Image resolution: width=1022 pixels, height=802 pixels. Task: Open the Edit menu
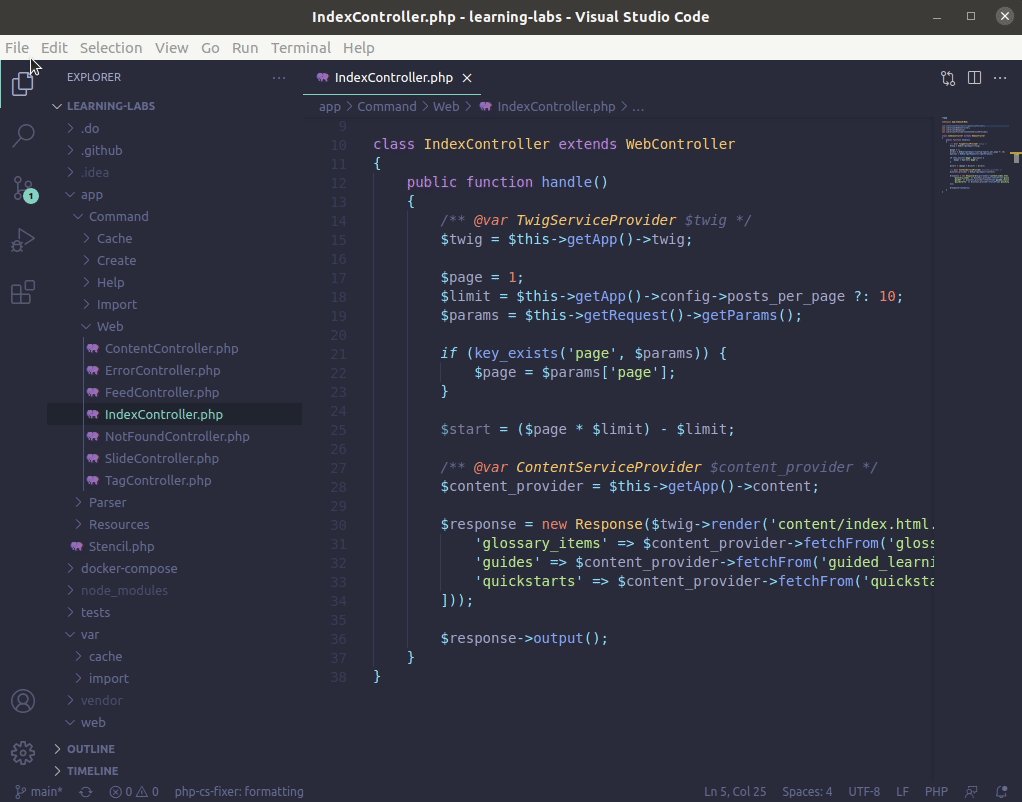click(x=54, y=48)
